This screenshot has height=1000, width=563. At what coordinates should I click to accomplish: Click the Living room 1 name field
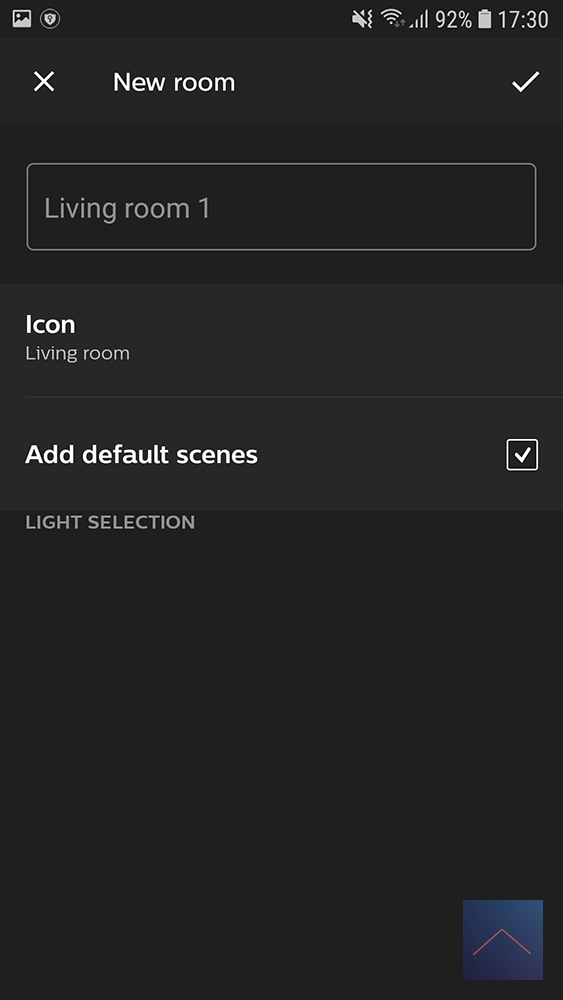pos(281,207)
